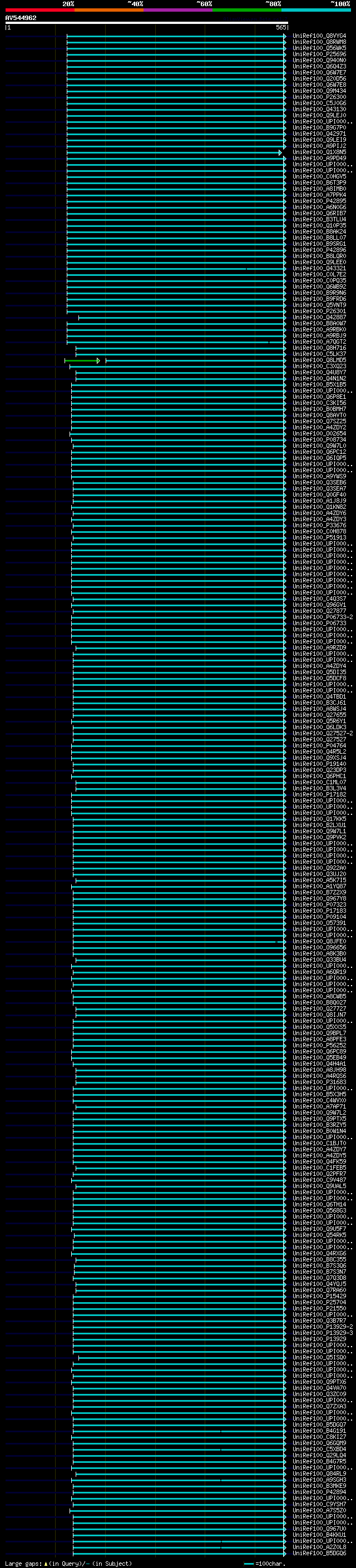
Task: Open hit UniRef100_Q6W7E7
Action: tap(319, 72)
